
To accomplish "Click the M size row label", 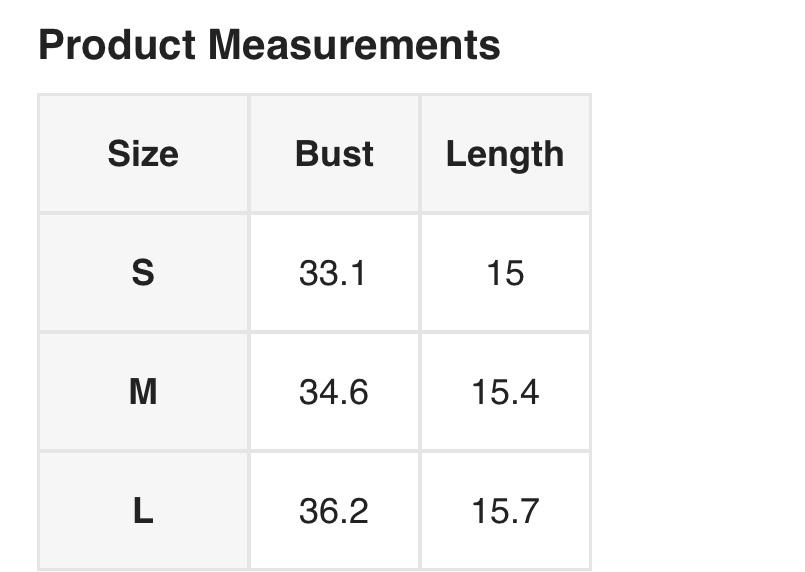I will [143, 392].
